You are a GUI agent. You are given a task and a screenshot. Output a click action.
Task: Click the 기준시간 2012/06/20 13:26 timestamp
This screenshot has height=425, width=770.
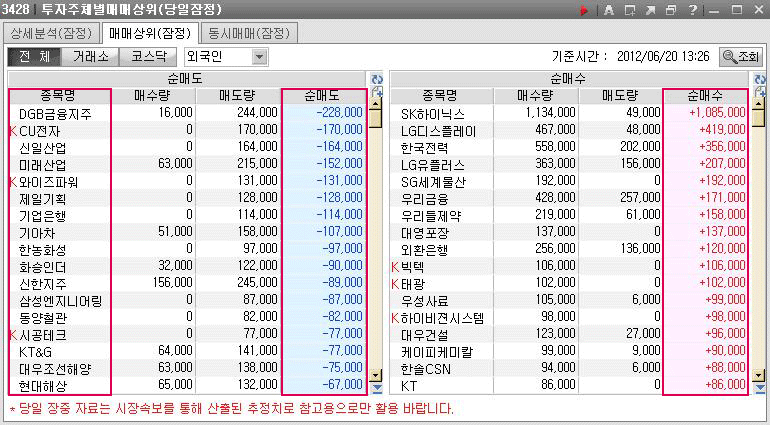point(631,57)
